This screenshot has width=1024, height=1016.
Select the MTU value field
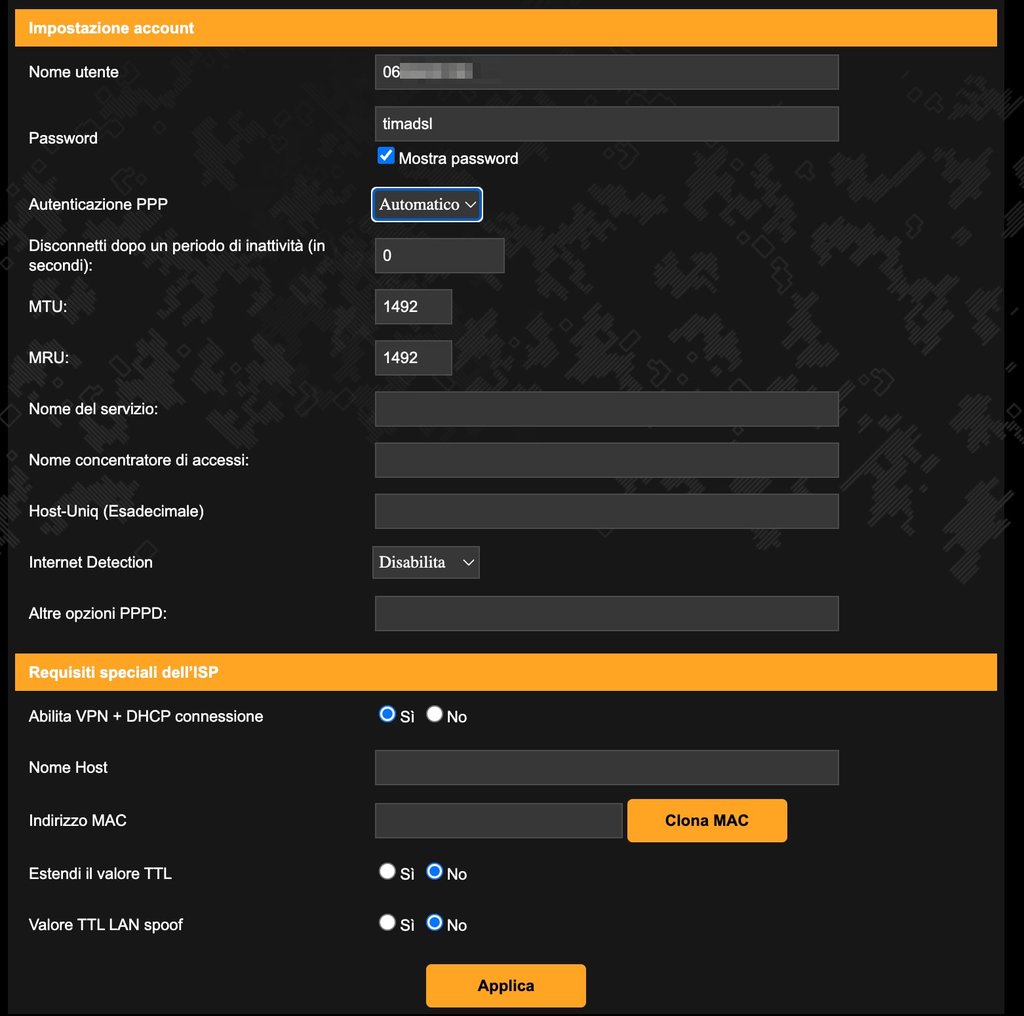coord(413,307)
